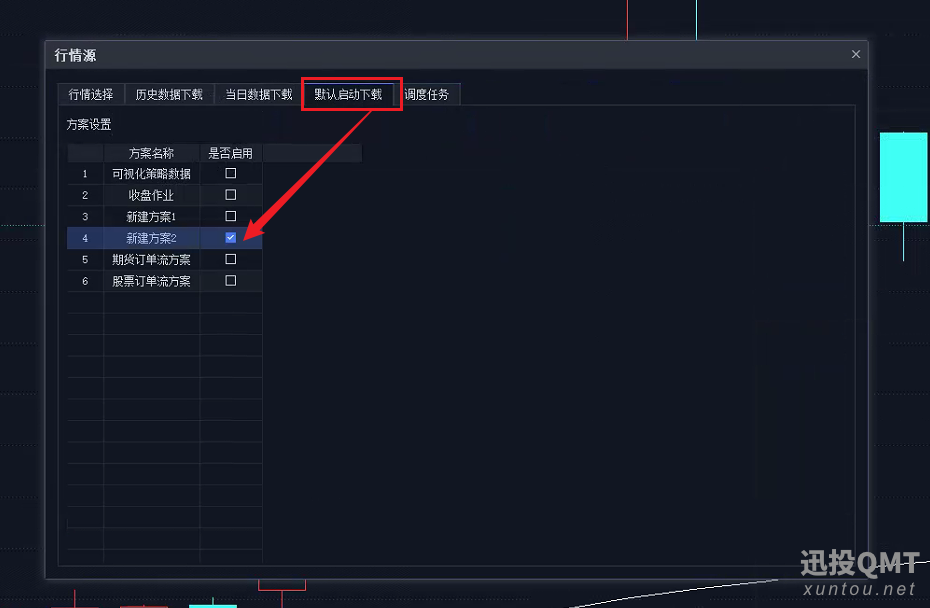Select row number 1 cell
Viewport: 930px width, 608px height.
click(x=85, y=174)
